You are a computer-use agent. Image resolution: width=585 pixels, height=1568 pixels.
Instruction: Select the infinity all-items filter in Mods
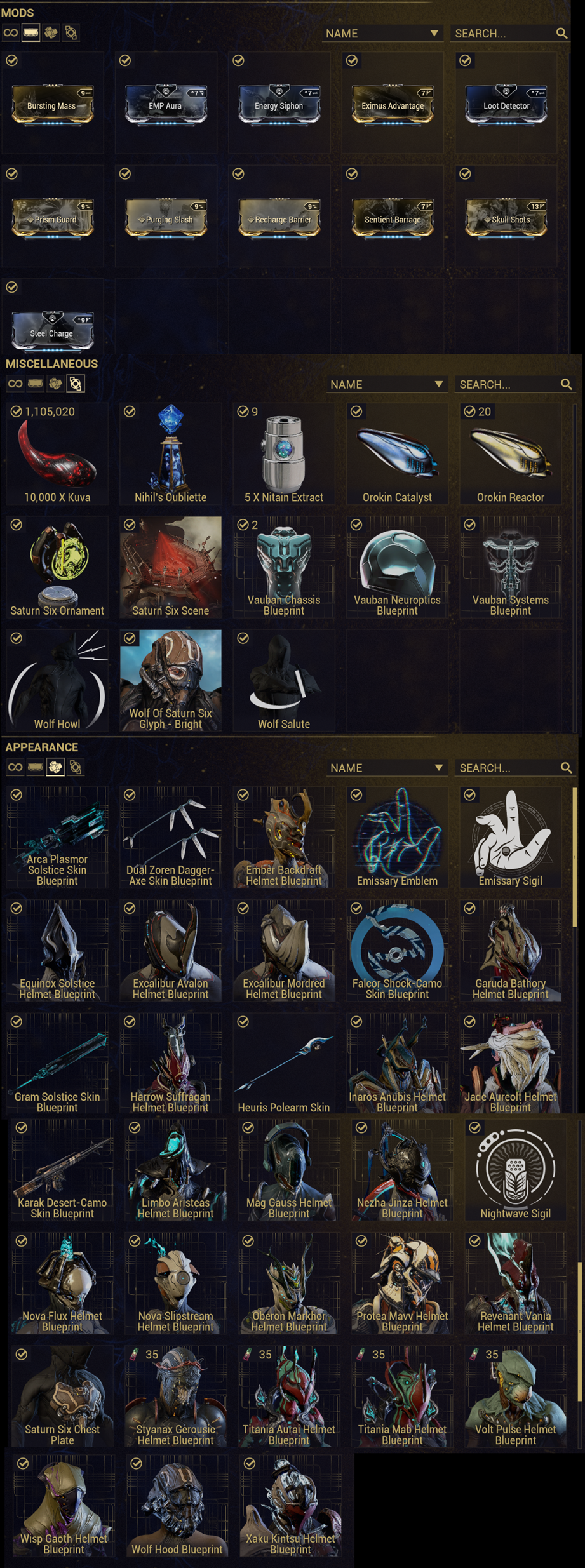coord(11,33)
